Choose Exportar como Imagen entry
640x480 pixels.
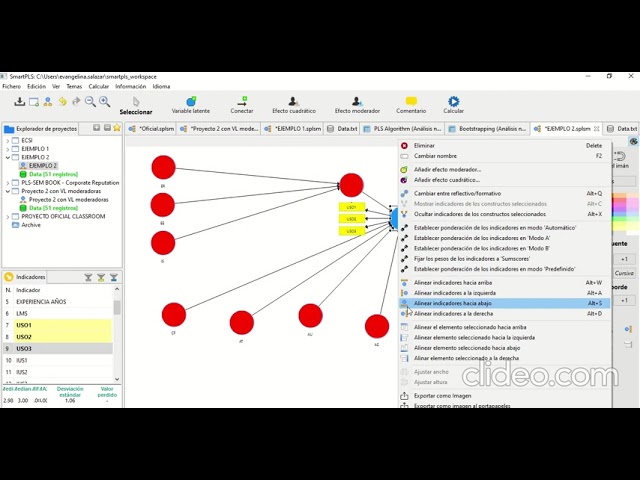pos(504,396)
